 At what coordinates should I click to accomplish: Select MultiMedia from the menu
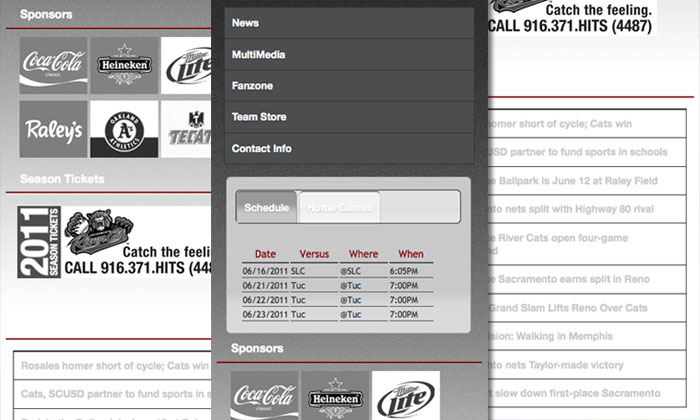(350, 54)
